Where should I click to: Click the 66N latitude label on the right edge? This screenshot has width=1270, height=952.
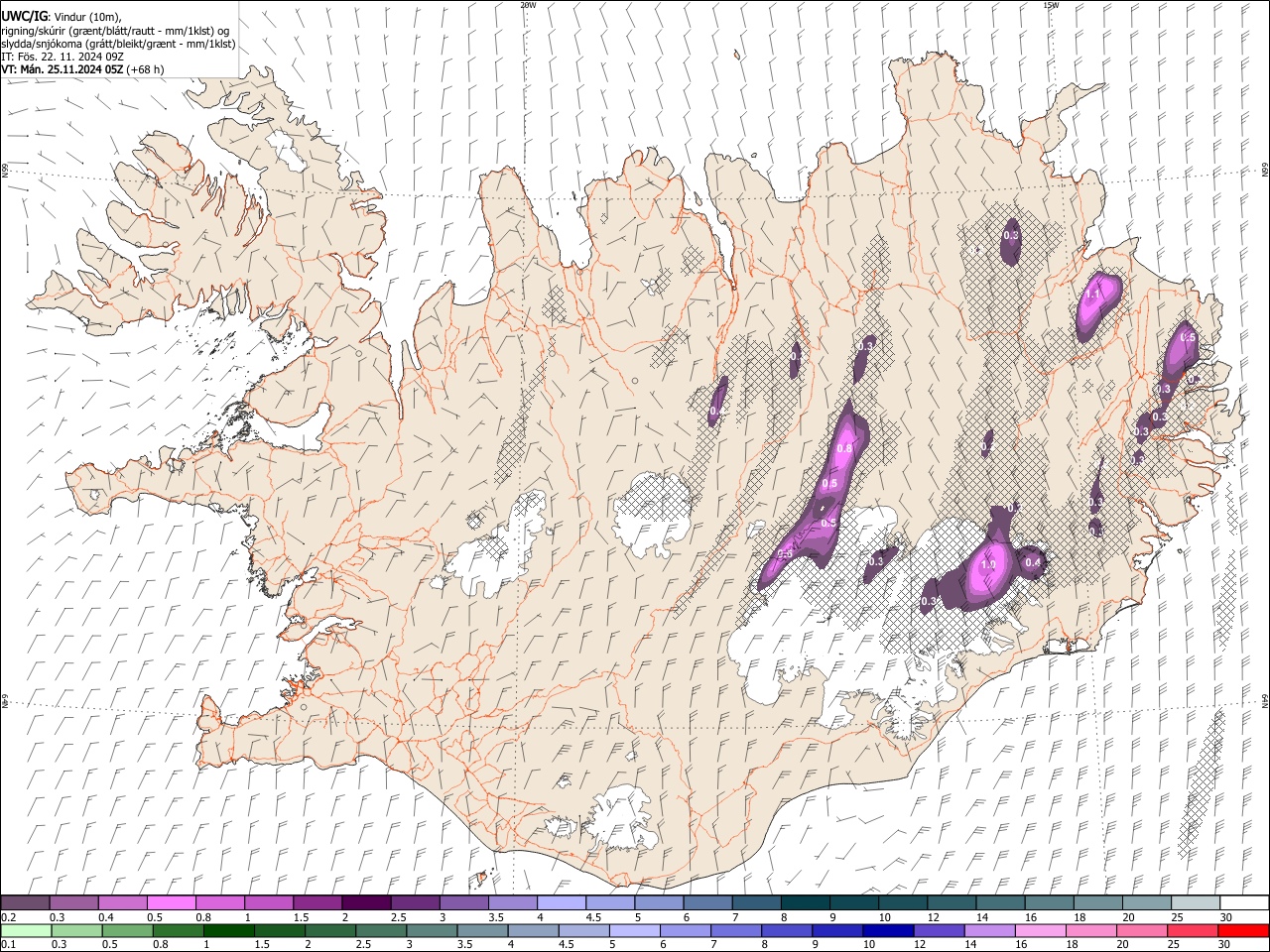point(1265,171)
